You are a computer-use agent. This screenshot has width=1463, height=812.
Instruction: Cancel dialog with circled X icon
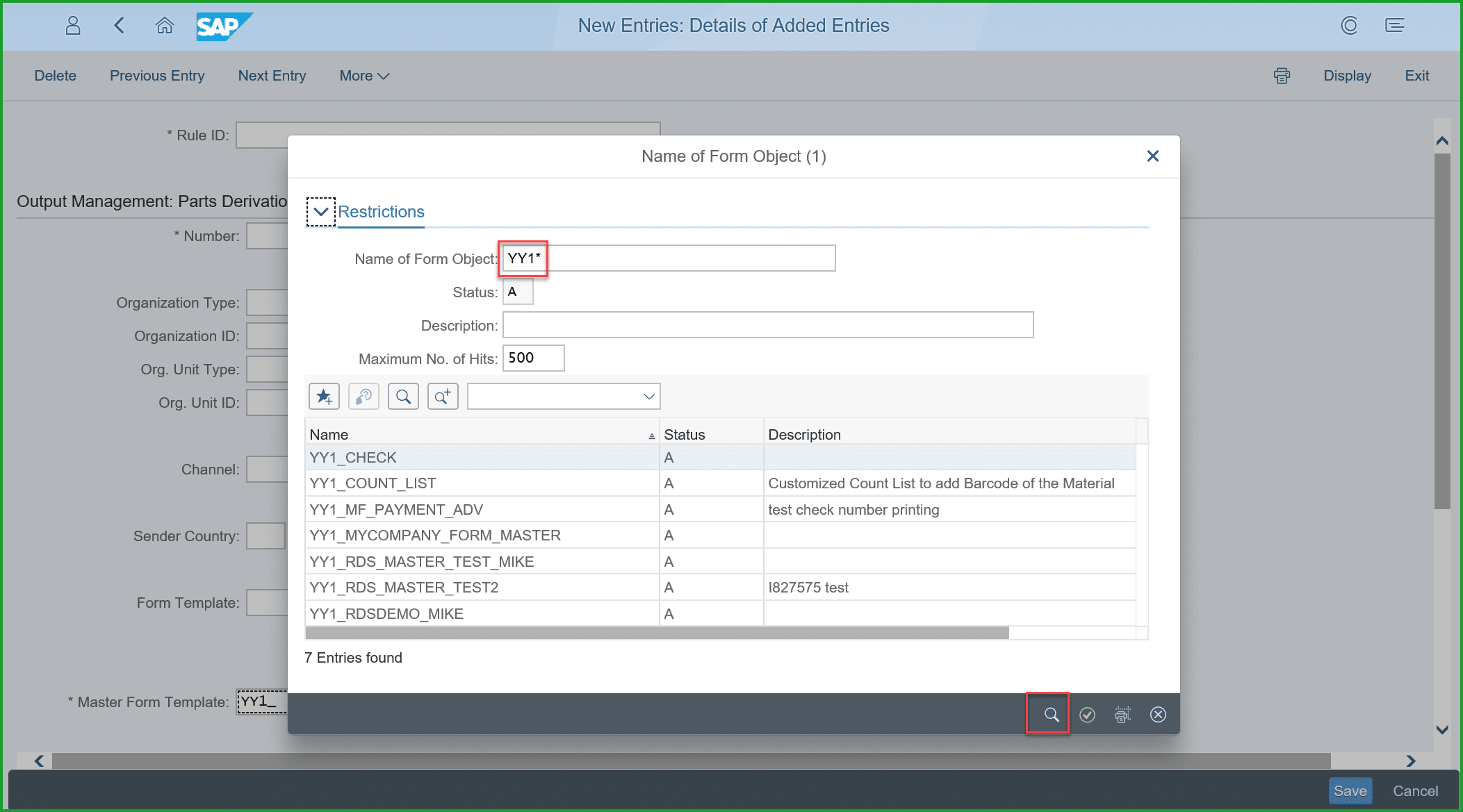pos(1158,714)
